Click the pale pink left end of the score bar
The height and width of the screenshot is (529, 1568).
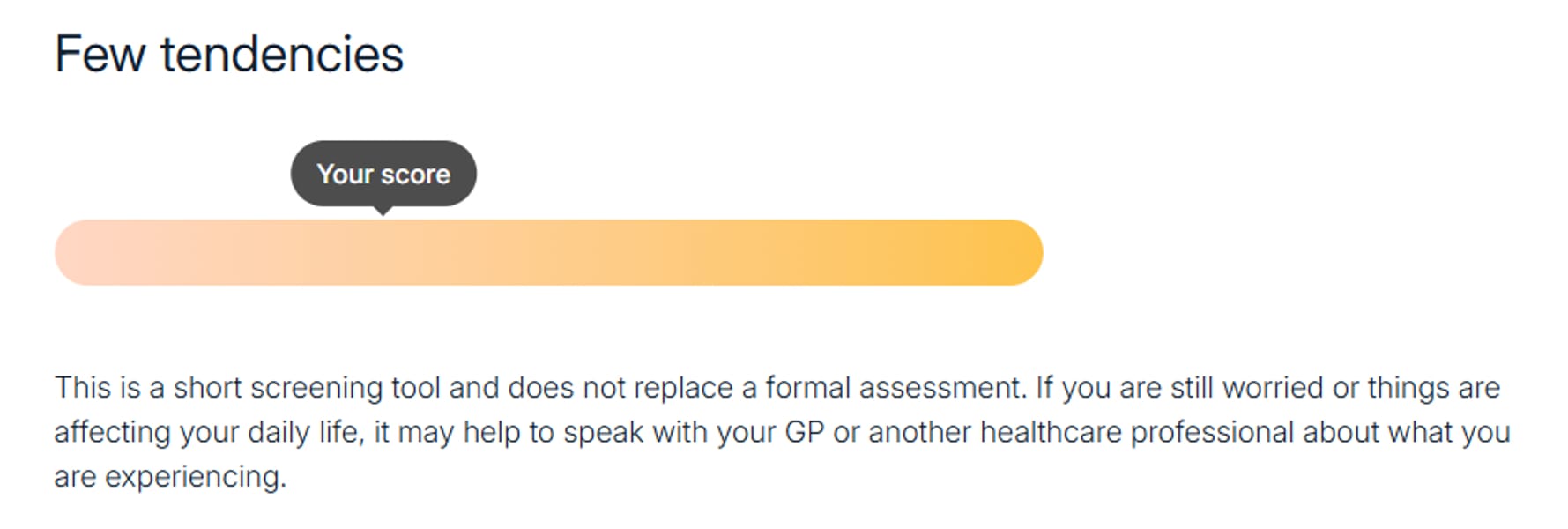coord(84,253)
